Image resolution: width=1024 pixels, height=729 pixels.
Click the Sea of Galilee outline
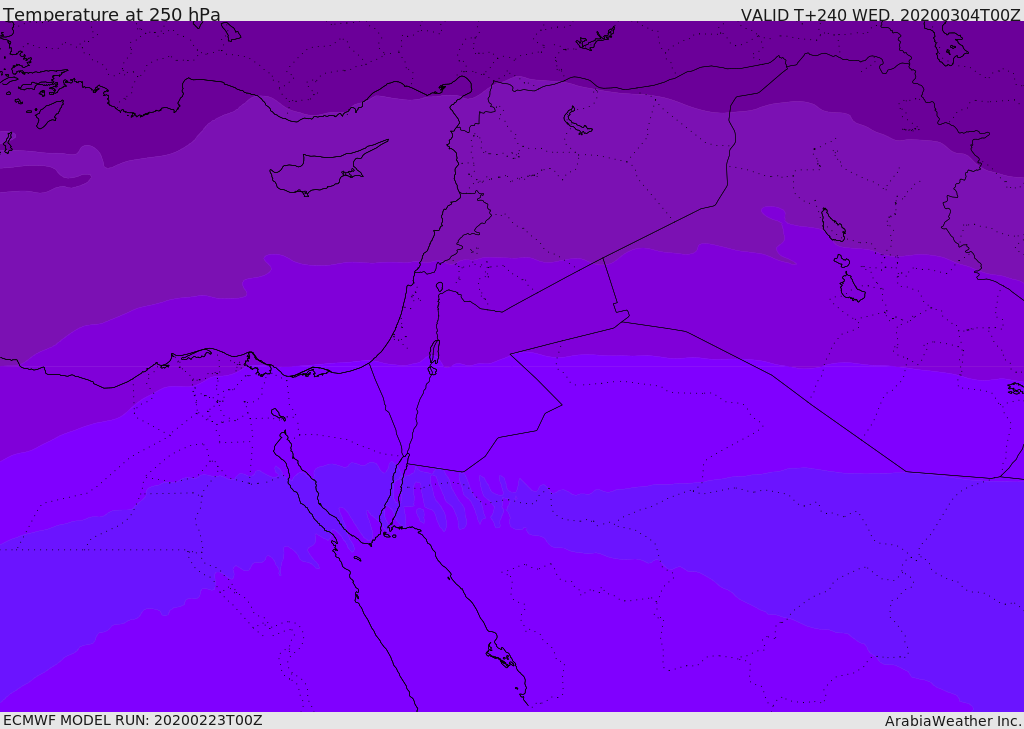click(x=440, y=287)
